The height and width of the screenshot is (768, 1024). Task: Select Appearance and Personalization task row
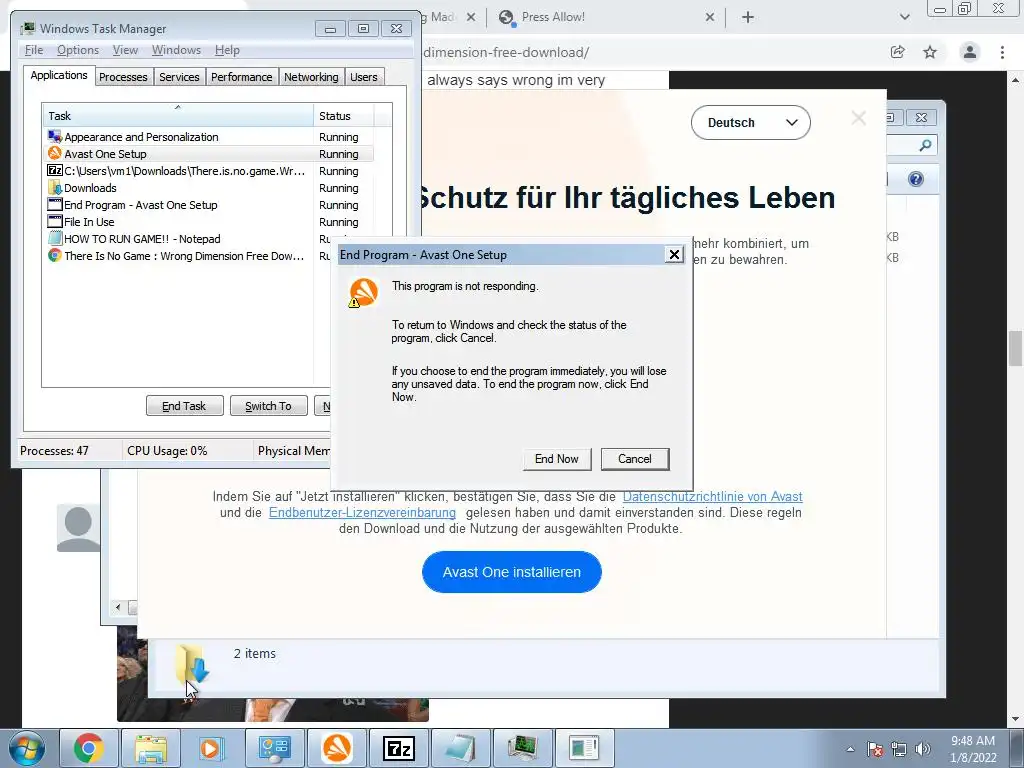(209, 137)
